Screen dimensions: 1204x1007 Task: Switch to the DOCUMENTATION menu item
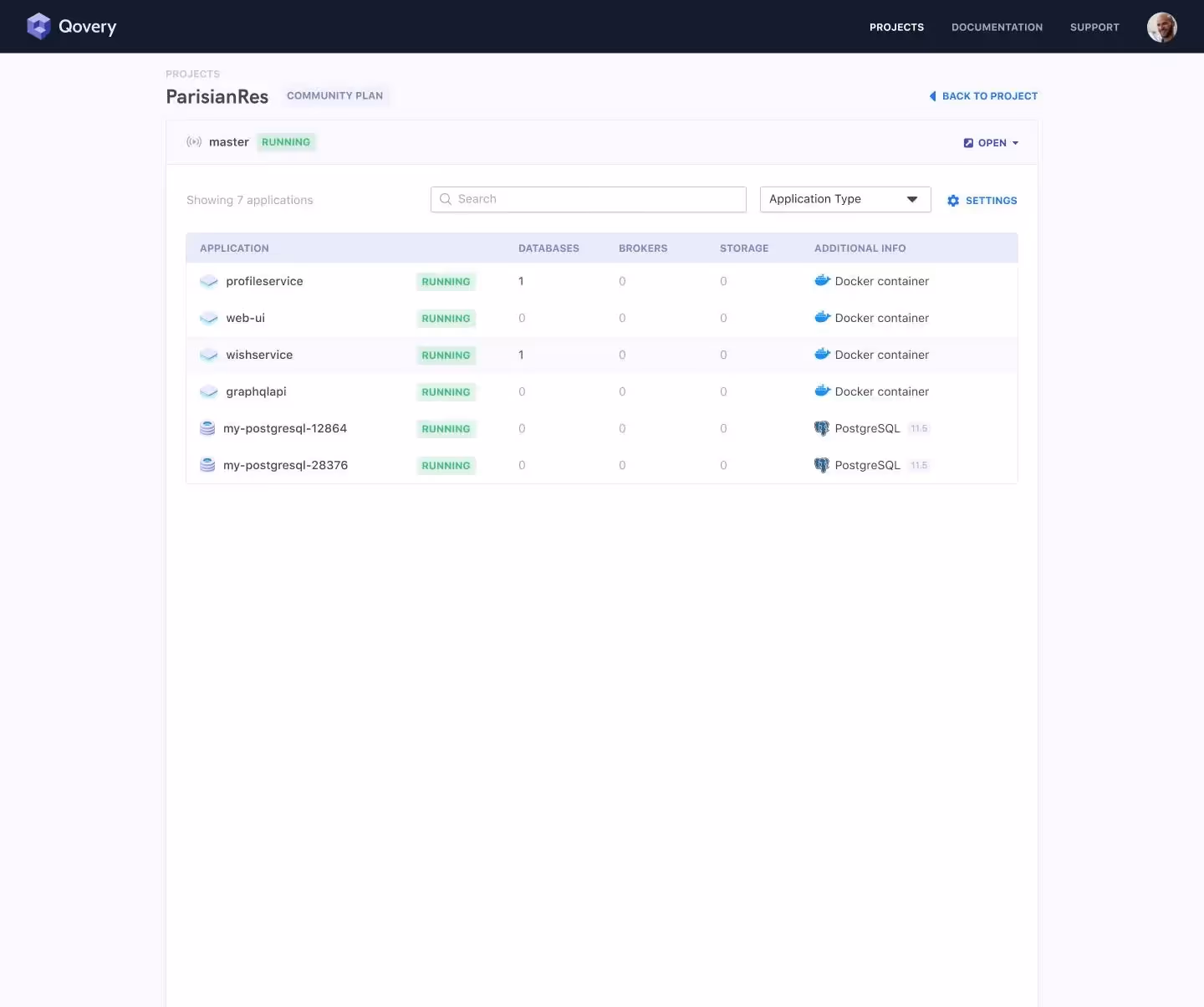coord(997,27)
